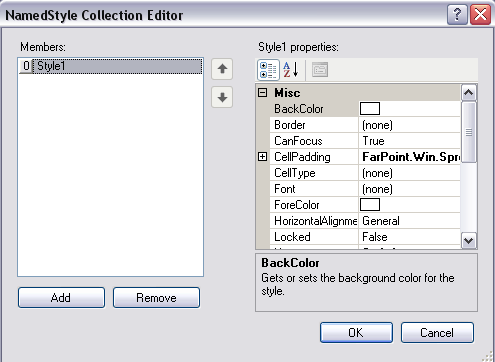The image size is (495, 362).
Task: Select the CellType property label
Action: point(295,173)
